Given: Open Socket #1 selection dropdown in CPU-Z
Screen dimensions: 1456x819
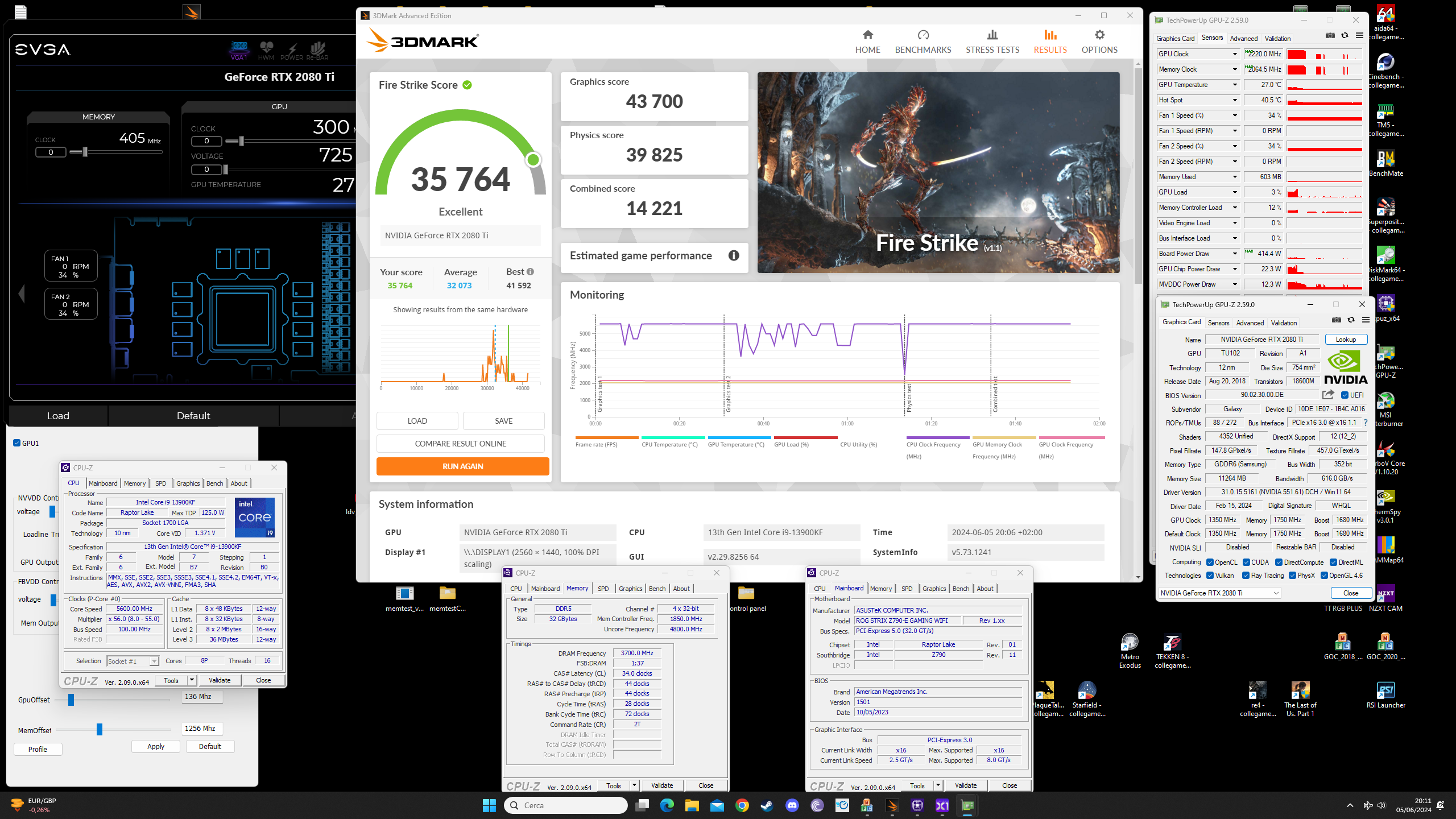Looking at the screenshot, I should pyautogui.click(x=133, y=661).
